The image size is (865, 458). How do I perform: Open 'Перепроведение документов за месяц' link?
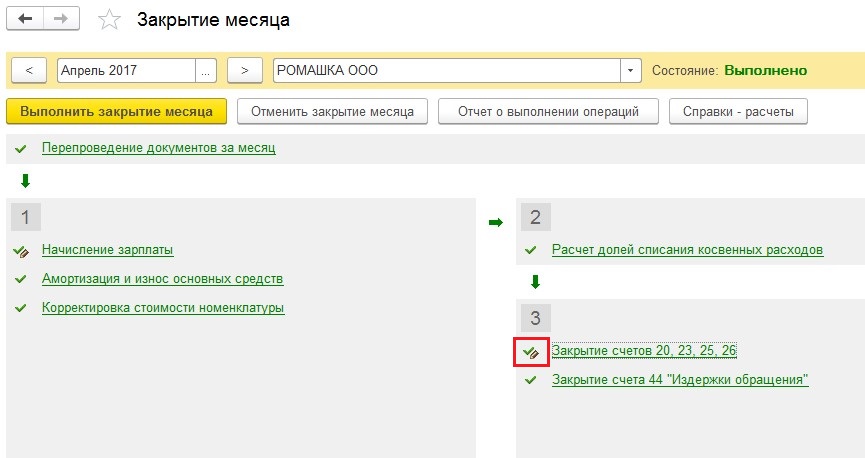tap(159, 148)
